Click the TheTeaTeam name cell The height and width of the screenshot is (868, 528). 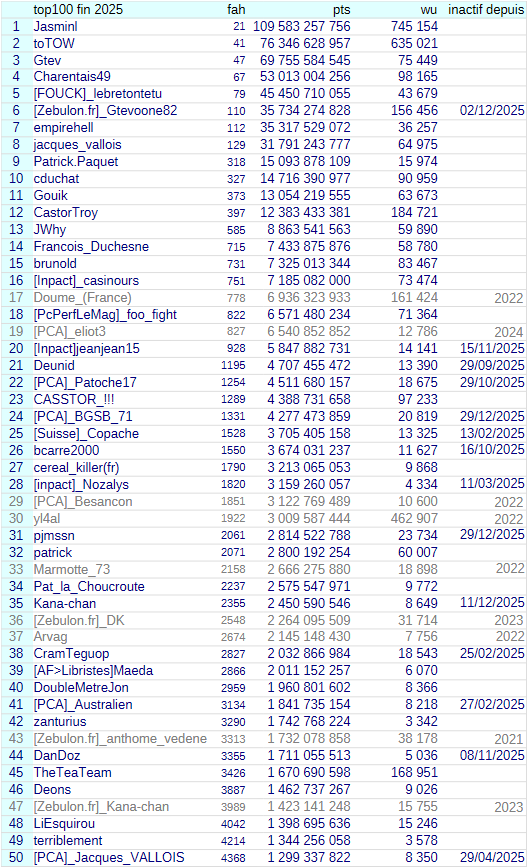(x=73, y=773)
